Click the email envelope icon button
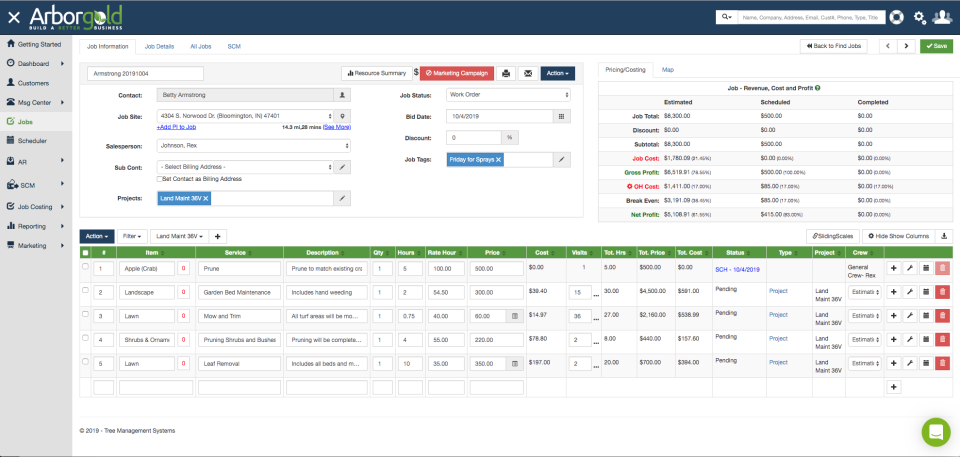This screenshot has height=457, width=960. click(x=527, y=73)
